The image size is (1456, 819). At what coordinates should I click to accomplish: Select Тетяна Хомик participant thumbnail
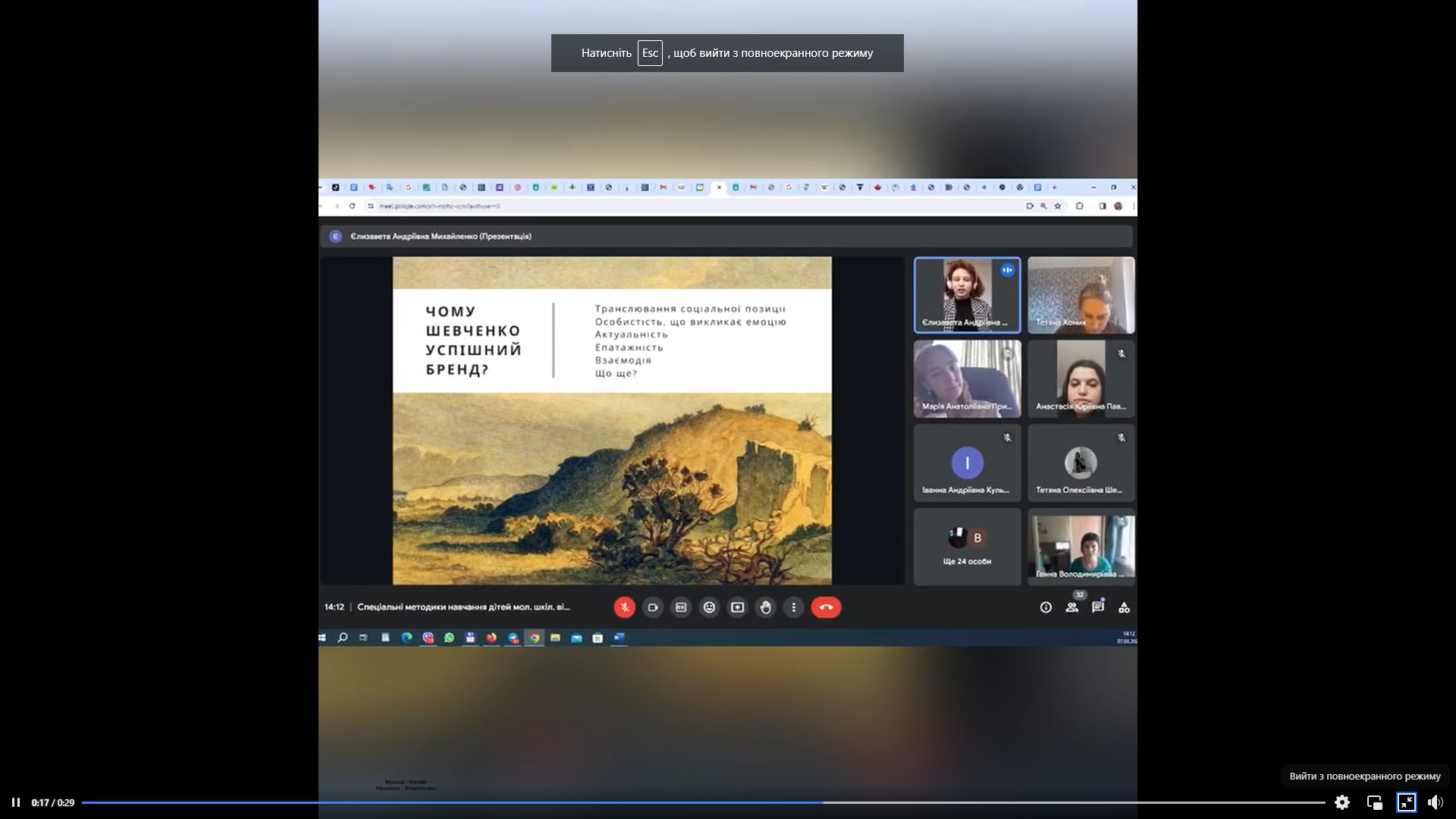[1081, 295]
